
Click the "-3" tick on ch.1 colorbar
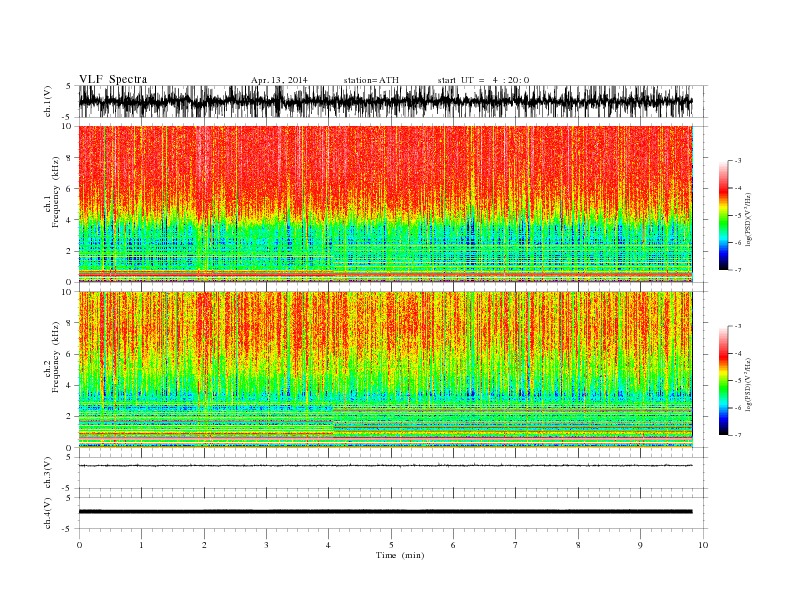[738, 161]
